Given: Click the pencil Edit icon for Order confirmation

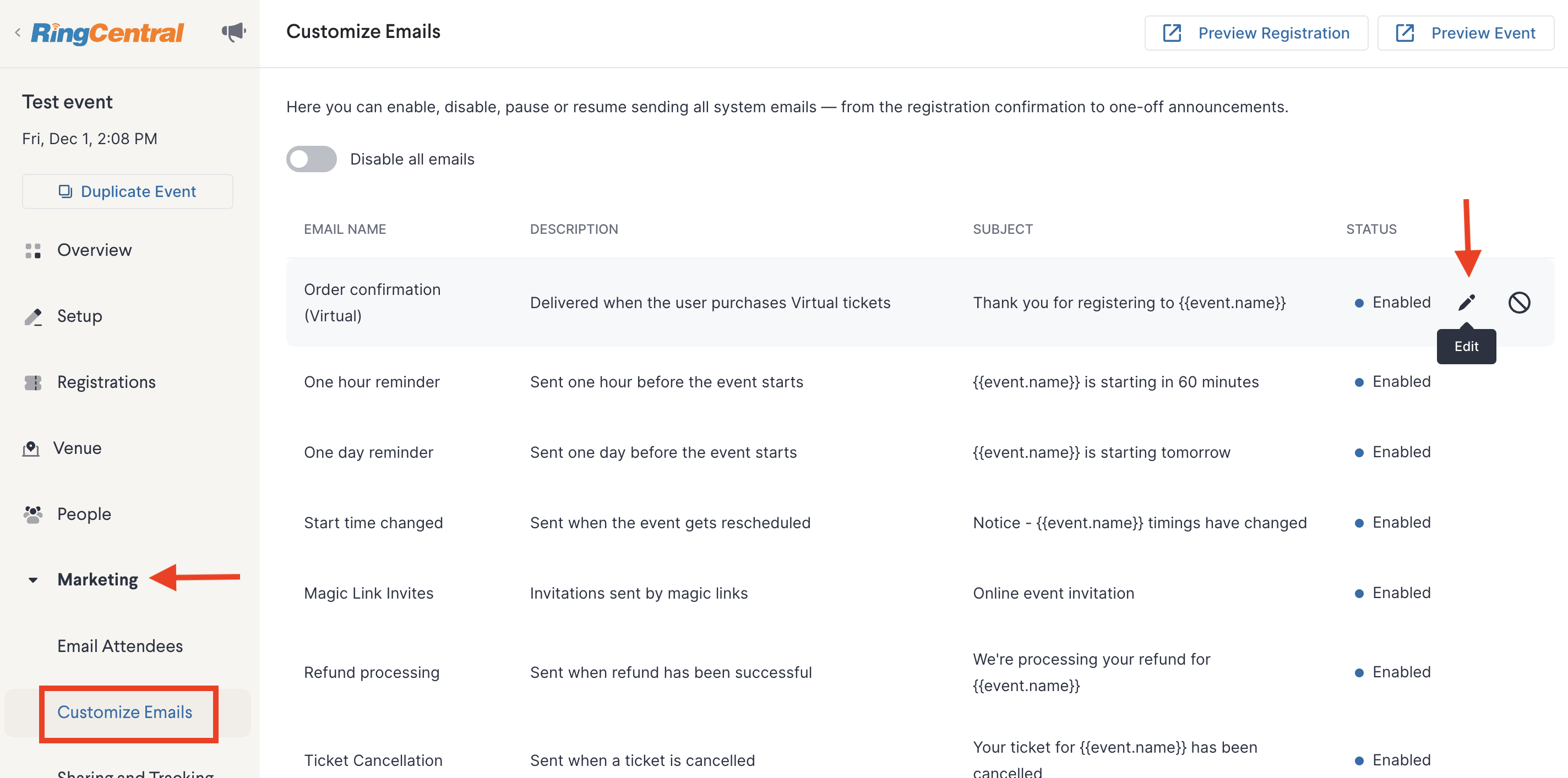Looking at the screenshot, I should click(1466, 302).
